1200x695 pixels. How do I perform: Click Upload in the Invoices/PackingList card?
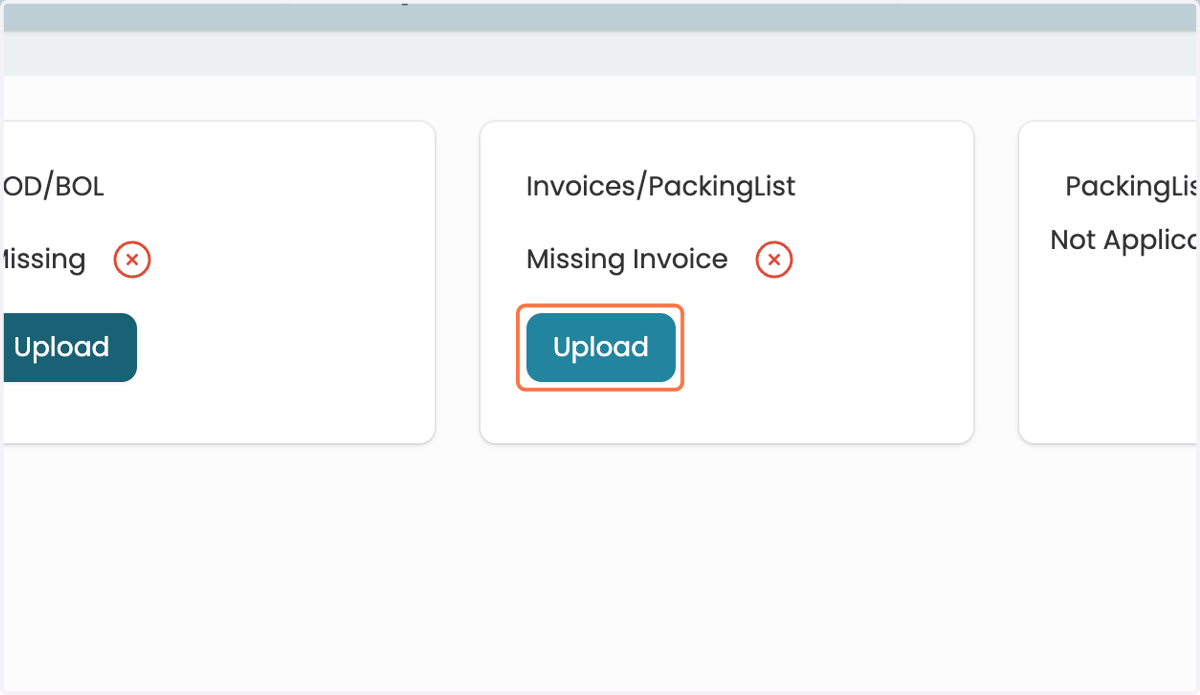pyautogui.click(x=601, y=347)
